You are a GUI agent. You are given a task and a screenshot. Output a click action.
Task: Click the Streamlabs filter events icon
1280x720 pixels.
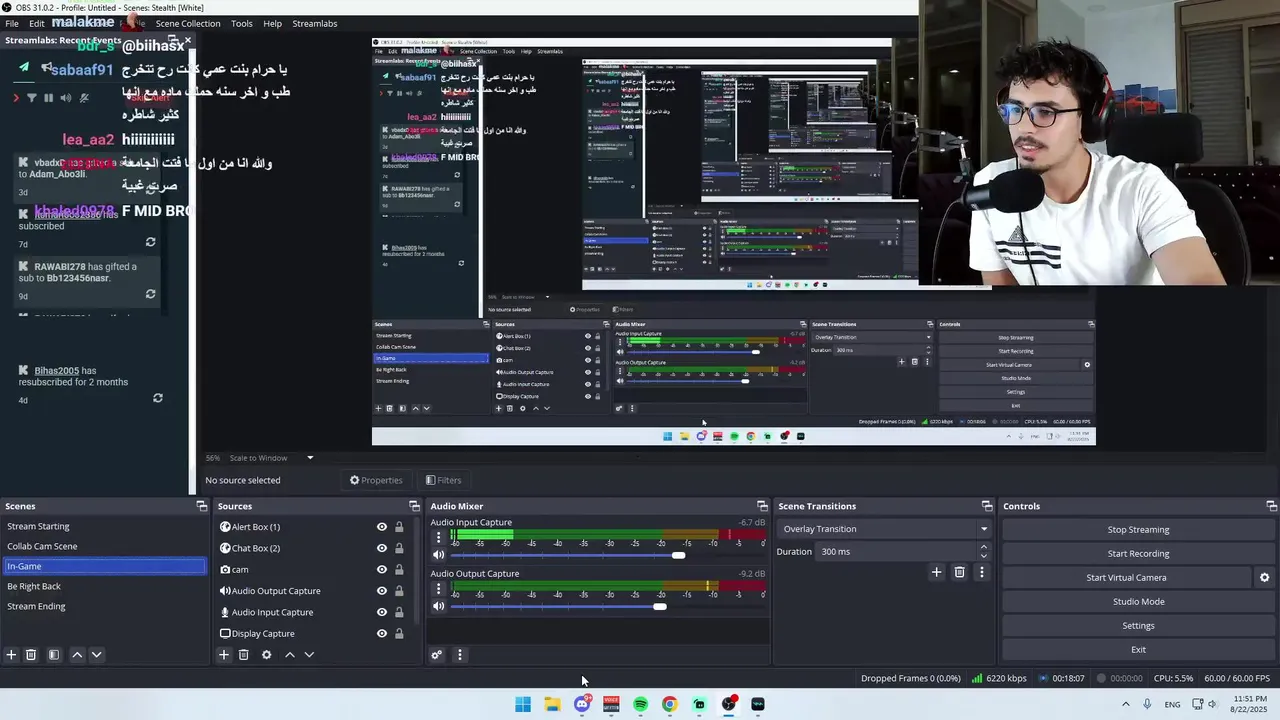point(31,97)
